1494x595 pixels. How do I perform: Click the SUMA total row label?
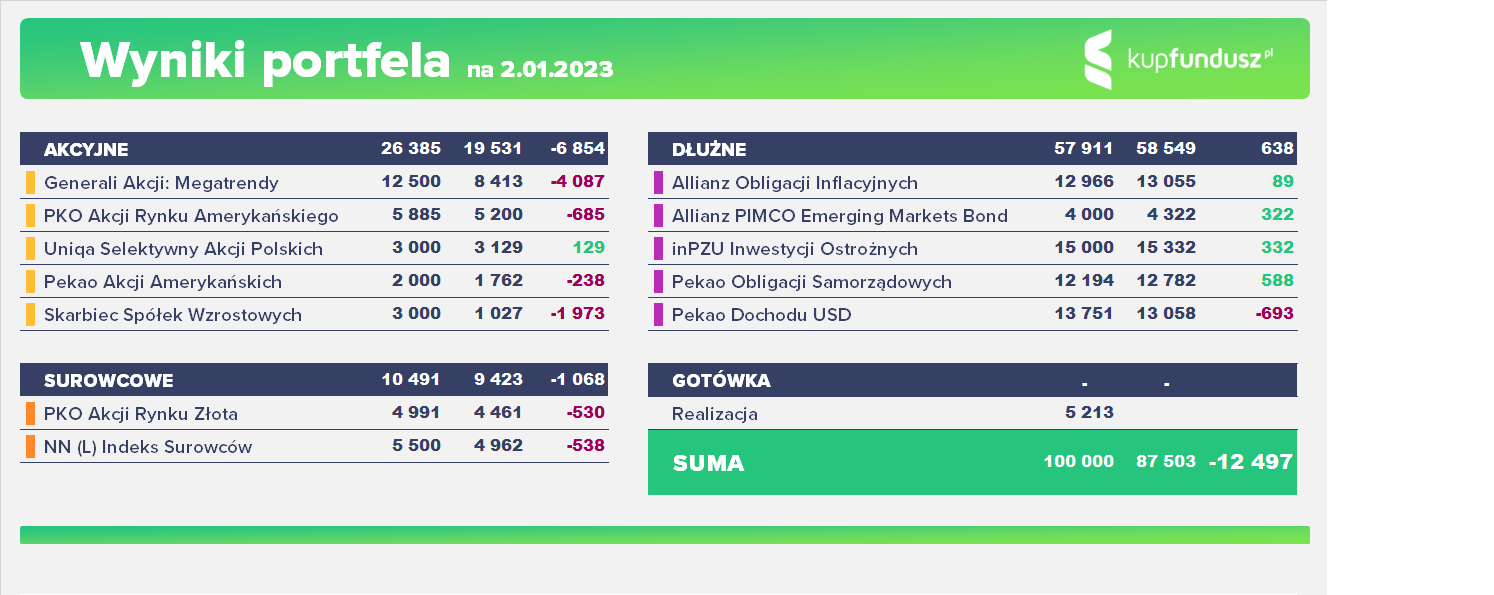[x=709, y=464]
